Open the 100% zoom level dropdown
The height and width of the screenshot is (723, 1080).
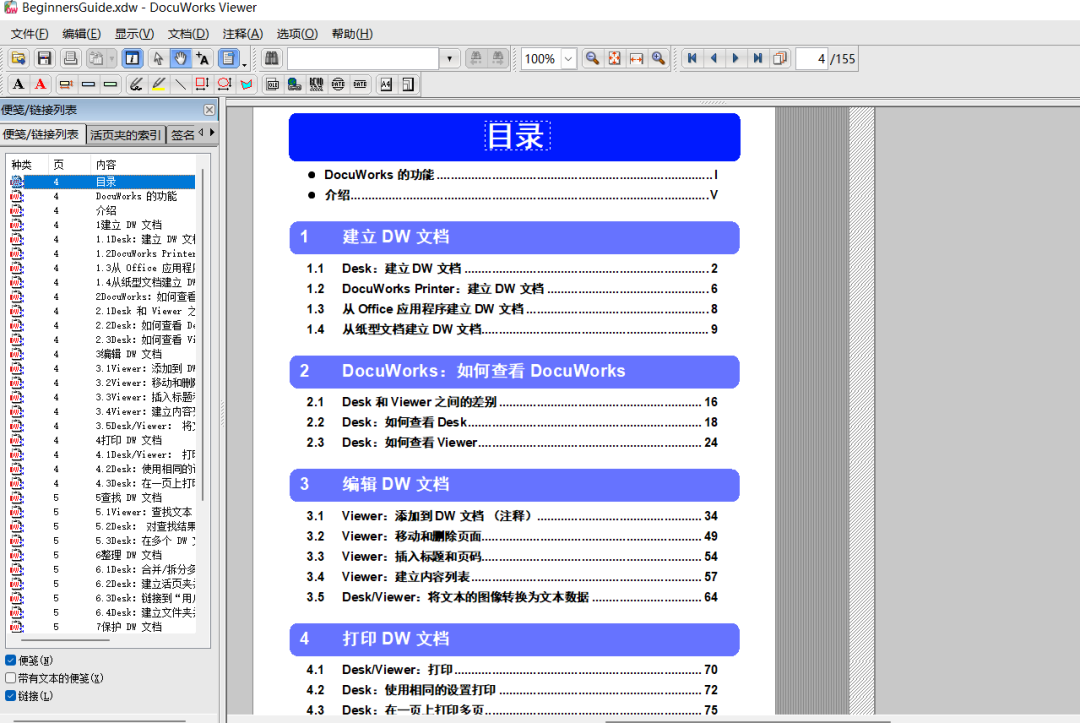coord(568,59)
